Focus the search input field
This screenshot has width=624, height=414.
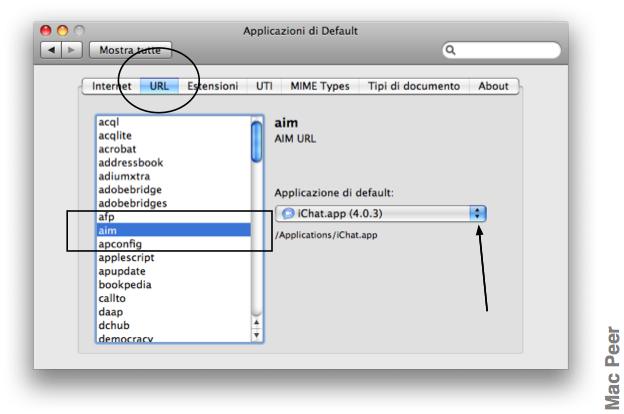pyautogui.click(x=501, y=50)
